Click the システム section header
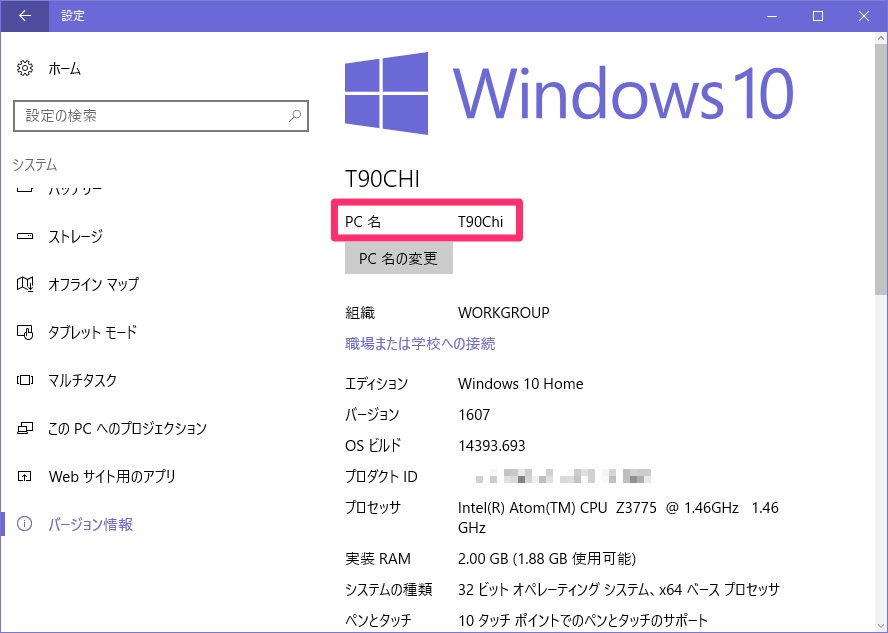The height and width of the screenshot is (633, 888). click(x=35, y=165)
